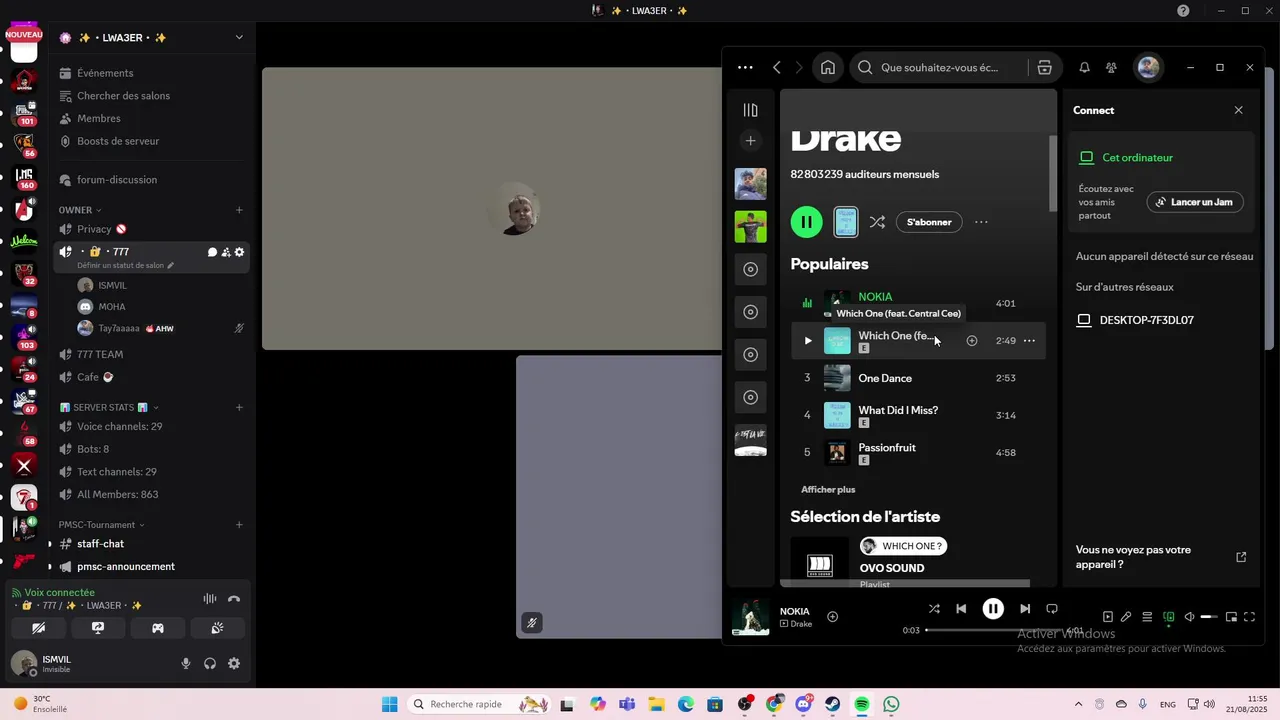Skip to previous track
The width and height of the screenshot is (1280, 720).
pyautogui.click(x=961, y=609)
